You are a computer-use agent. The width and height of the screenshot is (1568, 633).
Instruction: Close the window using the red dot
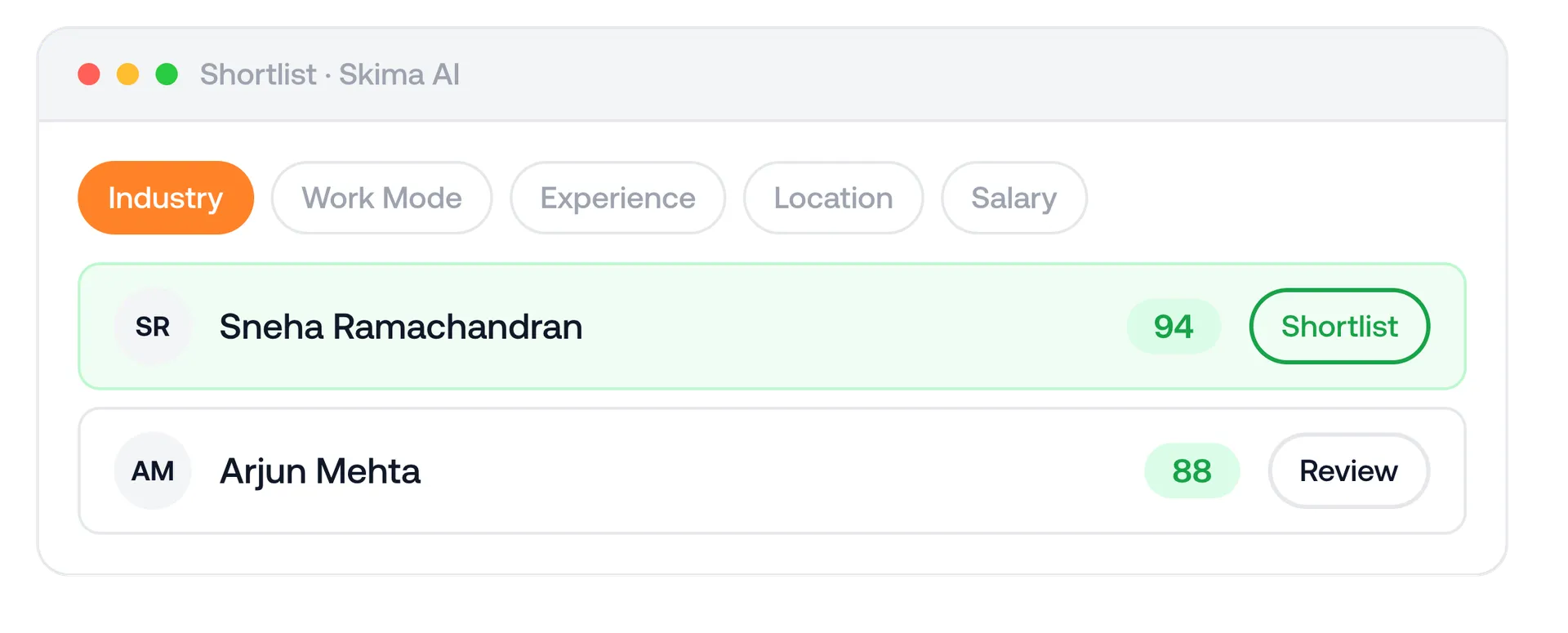(x=89, y=74)
